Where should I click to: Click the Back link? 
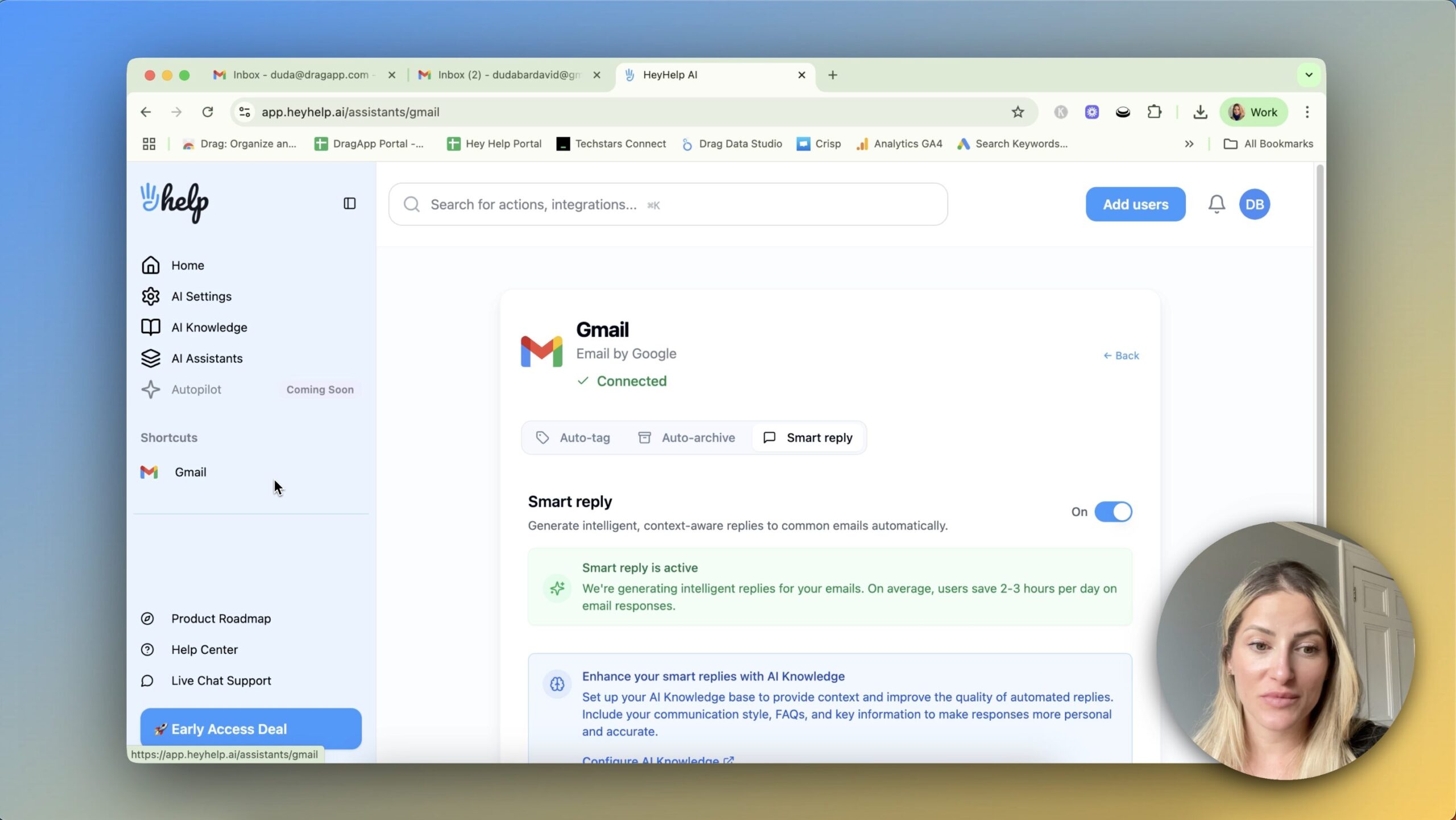pos(1121,356)
